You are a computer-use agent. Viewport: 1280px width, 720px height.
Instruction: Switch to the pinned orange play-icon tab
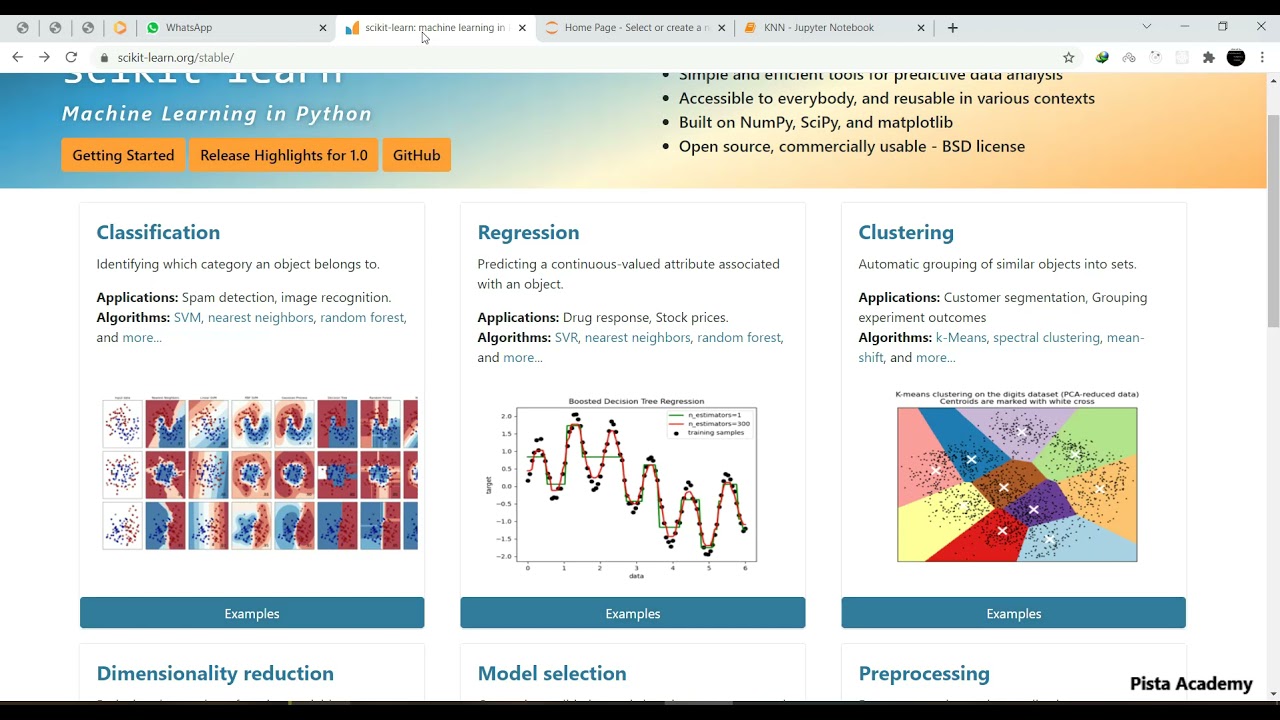(x=121, y=28)
